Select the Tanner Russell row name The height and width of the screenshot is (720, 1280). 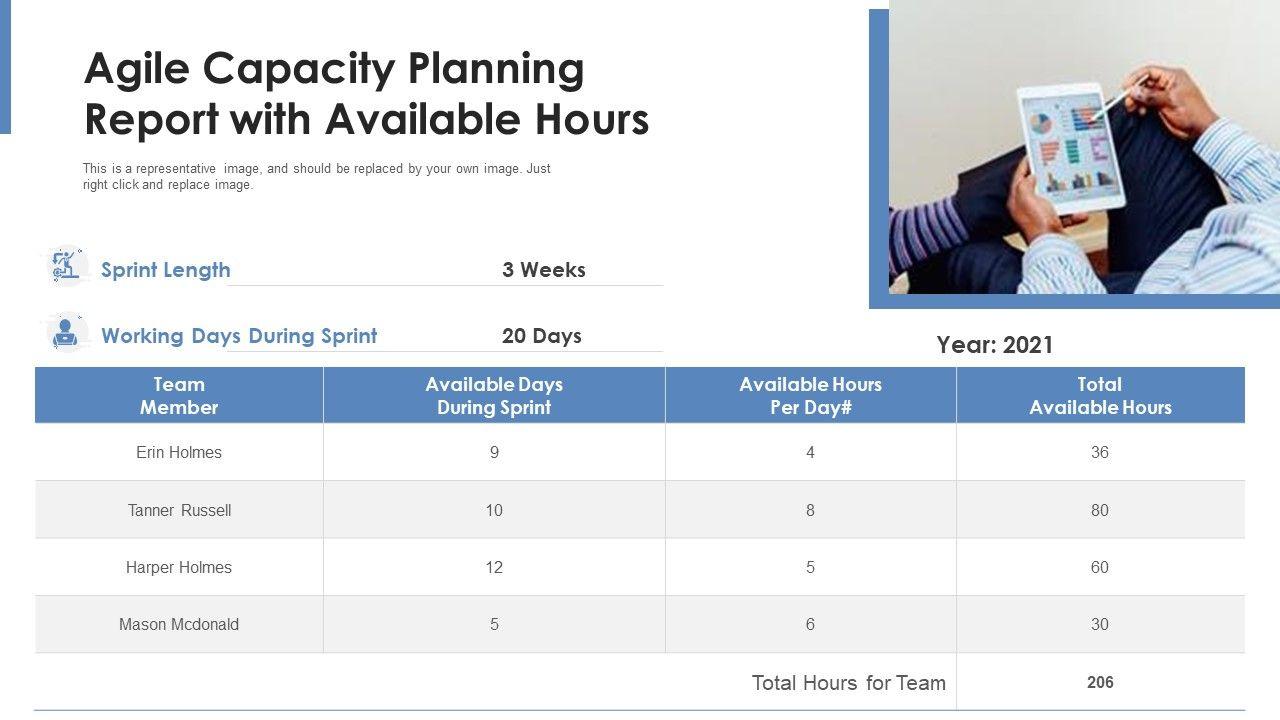coord(179,510)
